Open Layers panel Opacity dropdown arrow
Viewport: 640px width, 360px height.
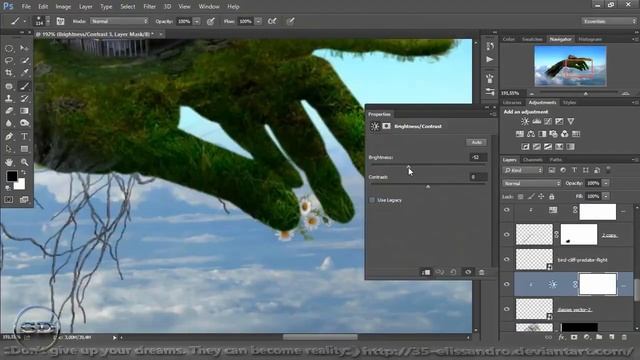coord(606,183)
